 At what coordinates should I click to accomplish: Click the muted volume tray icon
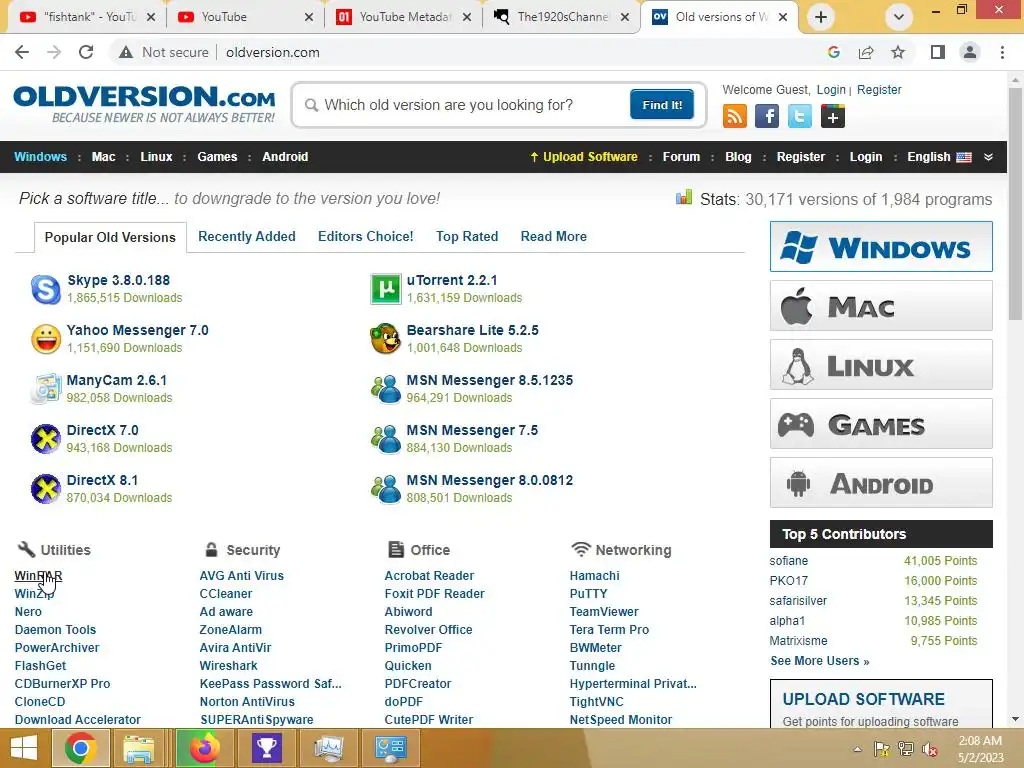(930, 749)
